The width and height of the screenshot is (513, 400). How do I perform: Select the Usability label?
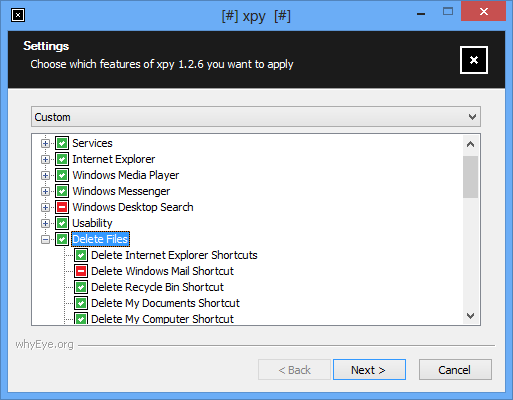pos(92,223)
